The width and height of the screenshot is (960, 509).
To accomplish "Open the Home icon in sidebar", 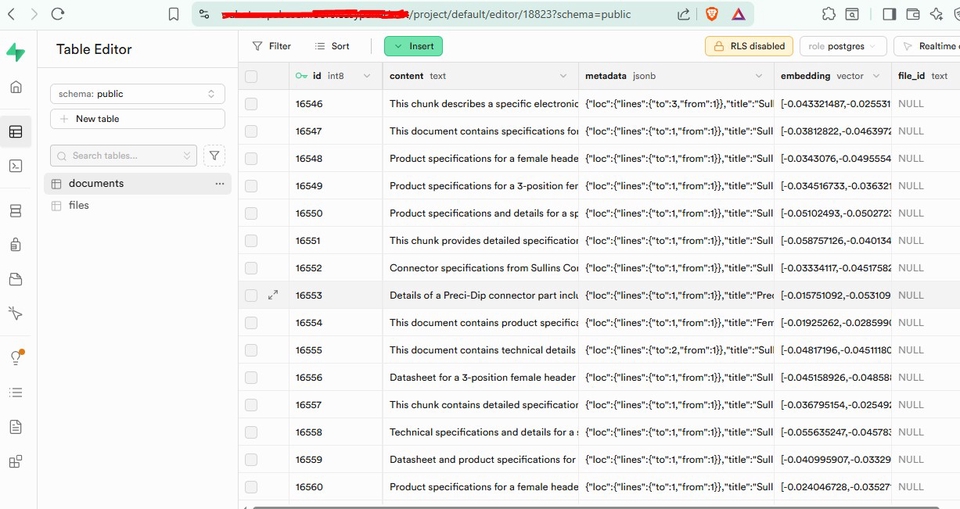I will 16,87.
